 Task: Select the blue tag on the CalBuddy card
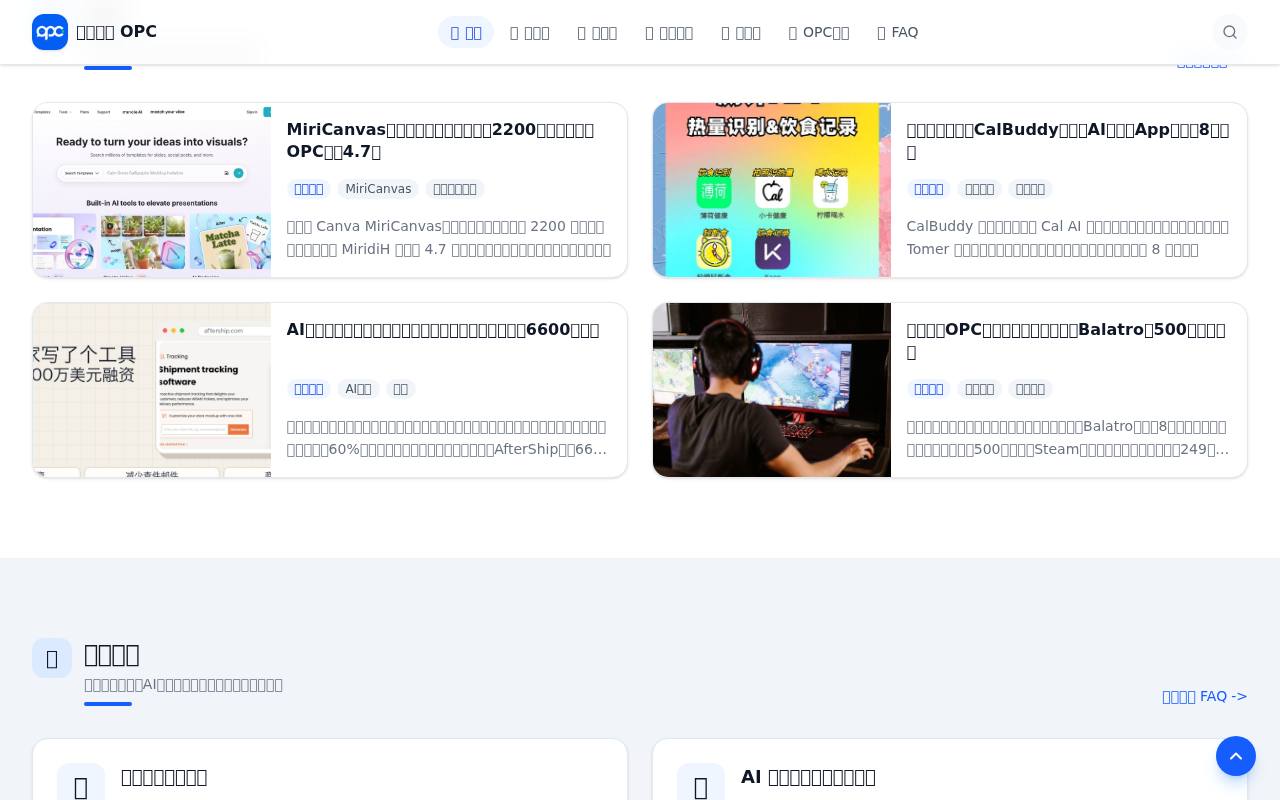[x=929, y=189]
